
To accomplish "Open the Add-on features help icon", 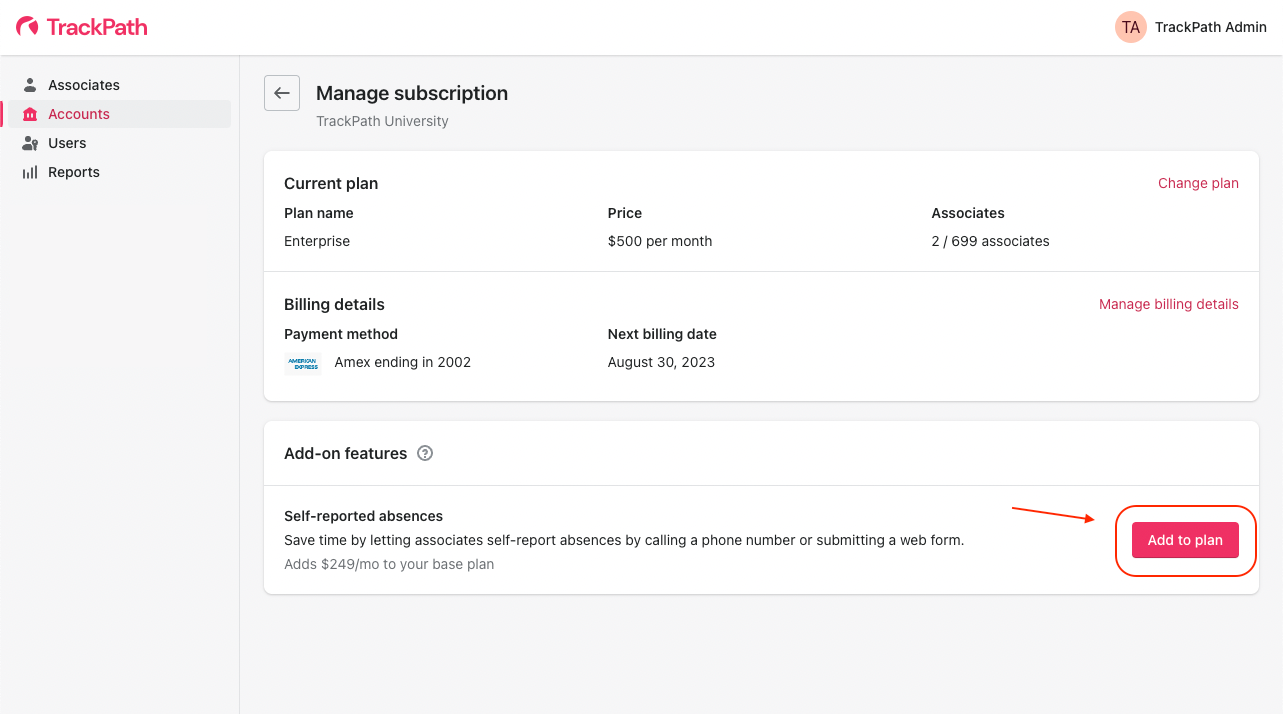I will click(425, 453).
